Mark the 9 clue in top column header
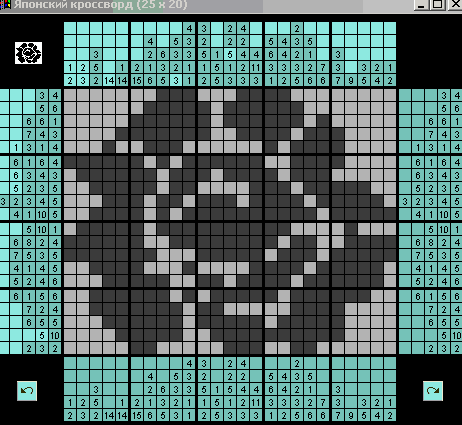The image size is (462, 425). [351, 80]
